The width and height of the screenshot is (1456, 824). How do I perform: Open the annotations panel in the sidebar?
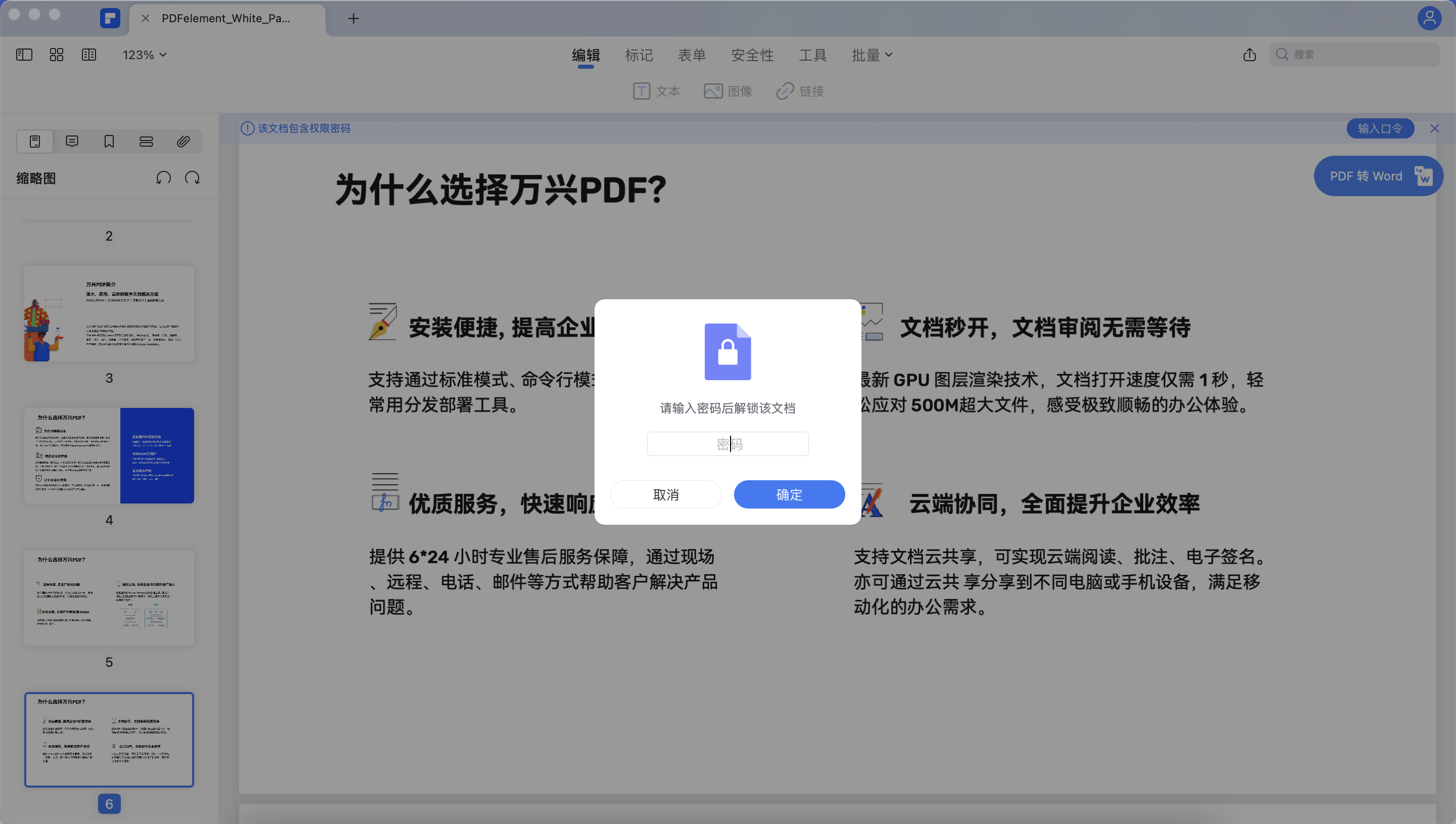(x=71, y=141)
